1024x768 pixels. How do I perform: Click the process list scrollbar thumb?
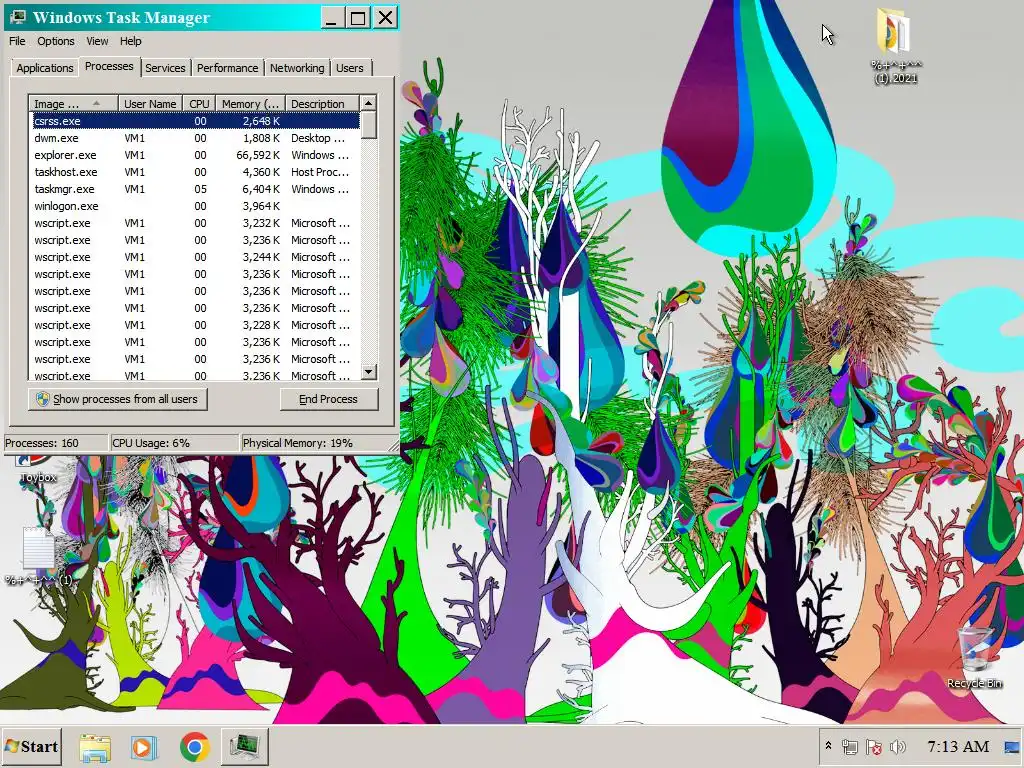(x=368, y=125)
